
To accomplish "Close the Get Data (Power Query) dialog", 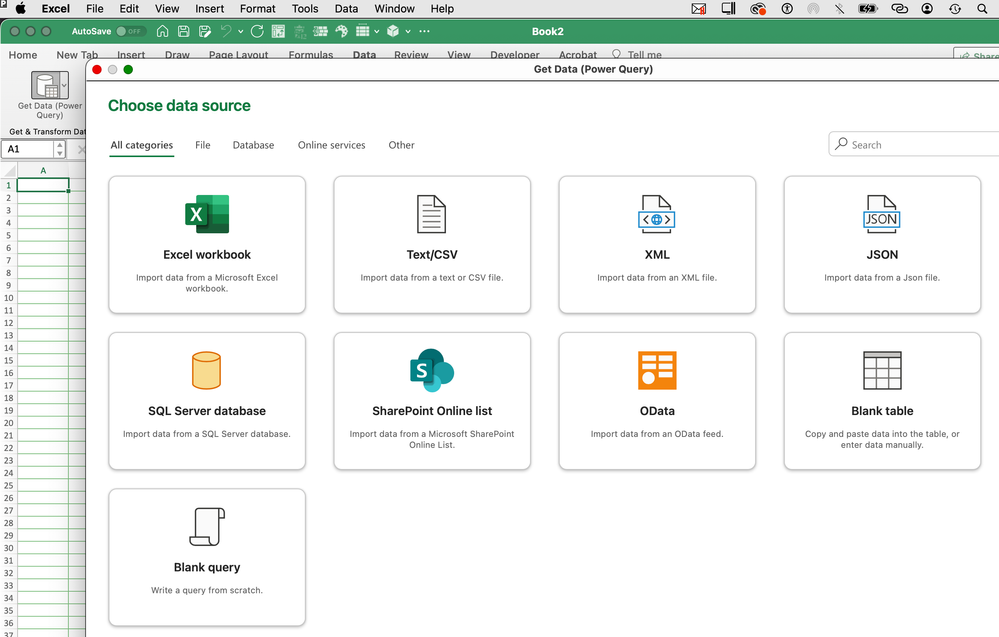I will pyautogui.click(x=97, y=69).
